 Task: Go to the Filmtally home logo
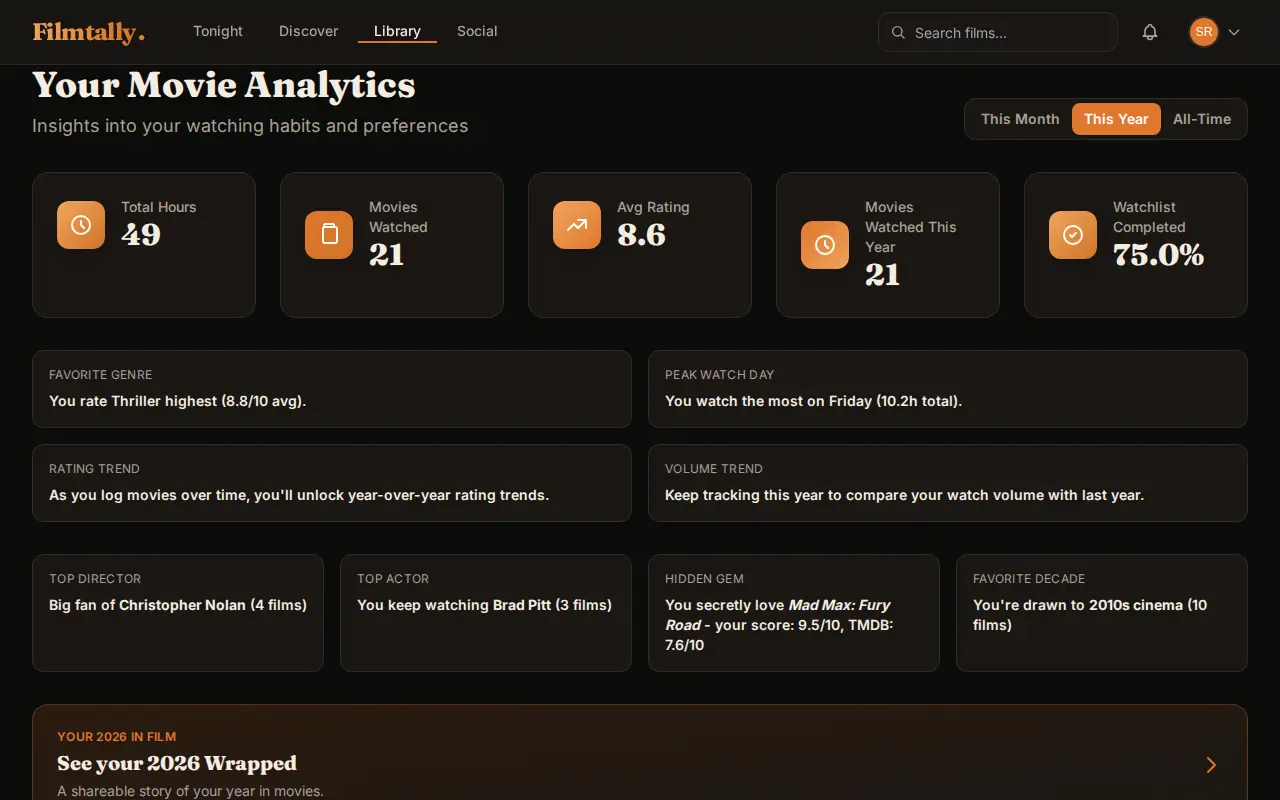tap(89, 32)
